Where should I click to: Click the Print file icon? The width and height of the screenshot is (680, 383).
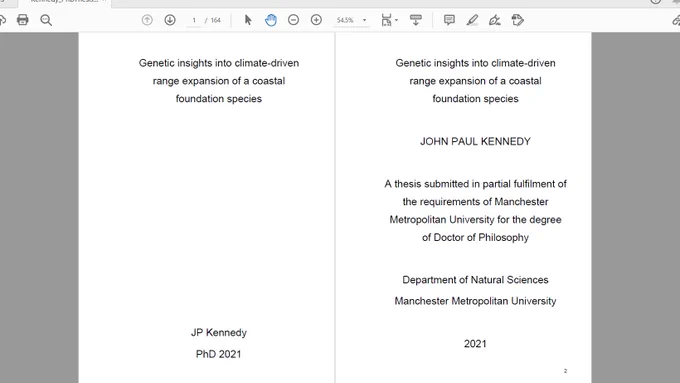pyautogui.click(x=23, y=20)
